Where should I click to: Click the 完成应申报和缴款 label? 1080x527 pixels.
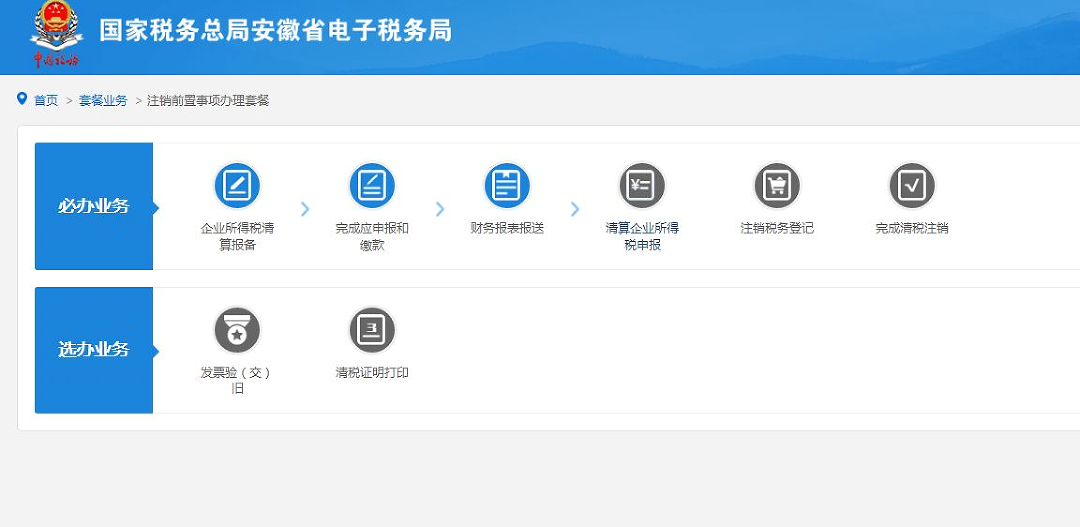click(x=372, y=236)
